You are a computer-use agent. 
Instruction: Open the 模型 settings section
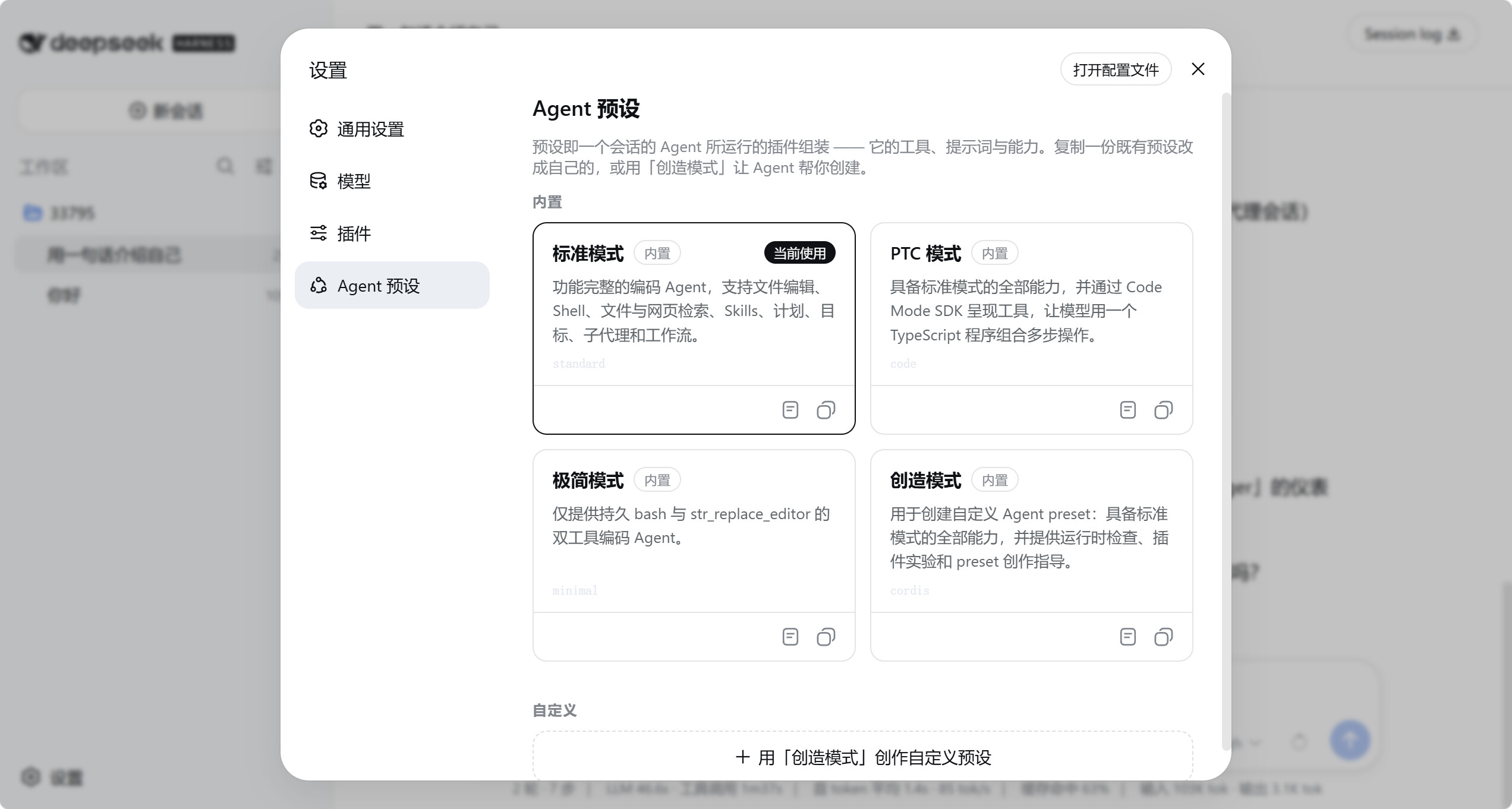tap(392, 181)
